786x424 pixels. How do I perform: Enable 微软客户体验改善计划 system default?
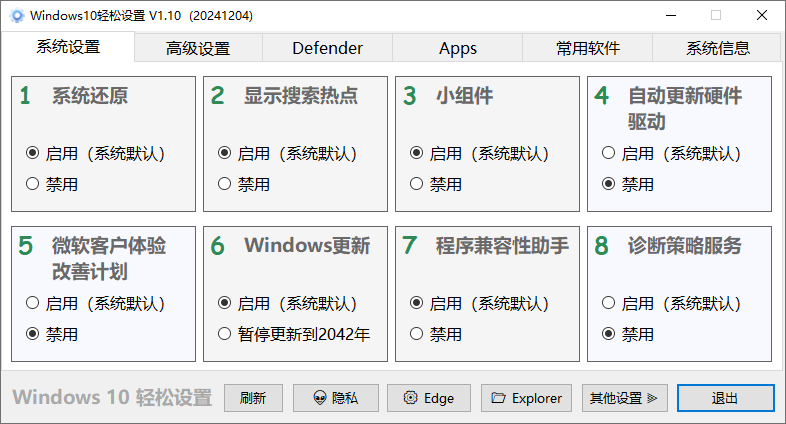click(x=33, y=304)
